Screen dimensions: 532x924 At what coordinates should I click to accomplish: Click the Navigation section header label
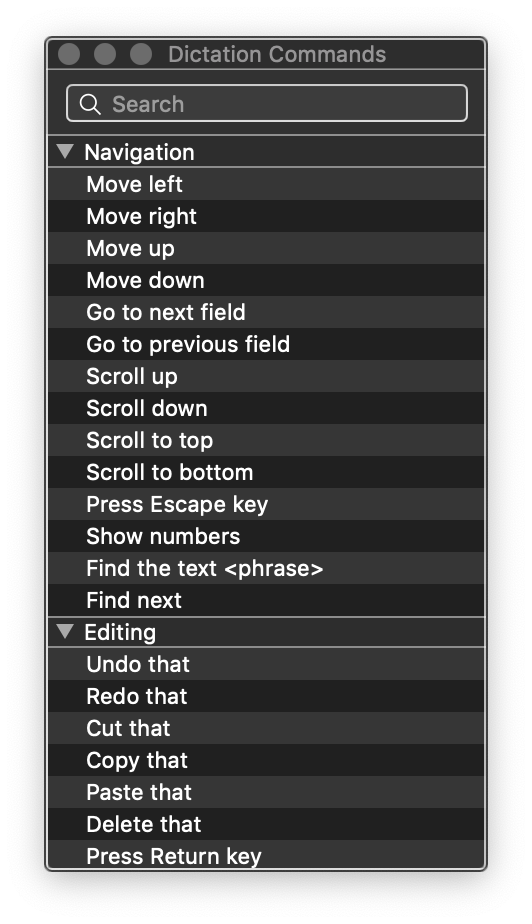(x=139, y=152)
